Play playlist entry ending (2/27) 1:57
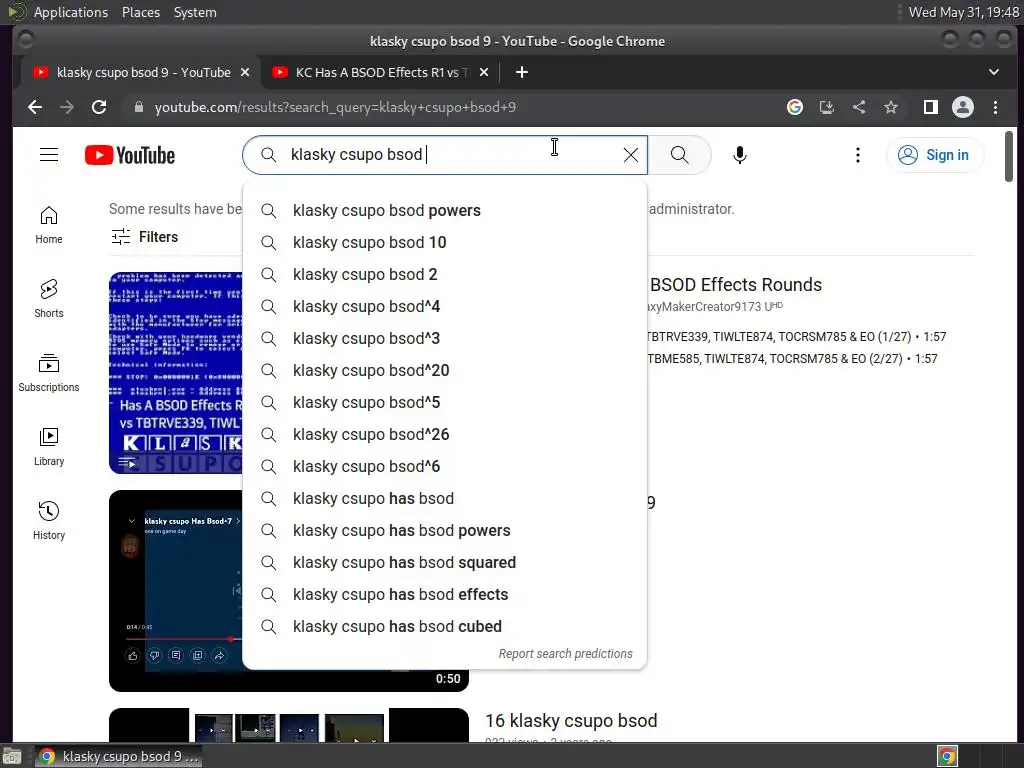The width and height of the screenshot is (1024, 768). coord(792,359)
